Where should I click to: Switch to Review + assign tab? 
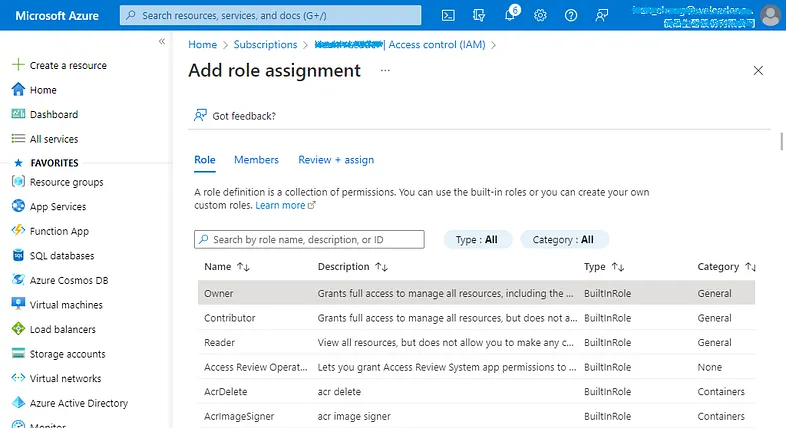point(336,160)
